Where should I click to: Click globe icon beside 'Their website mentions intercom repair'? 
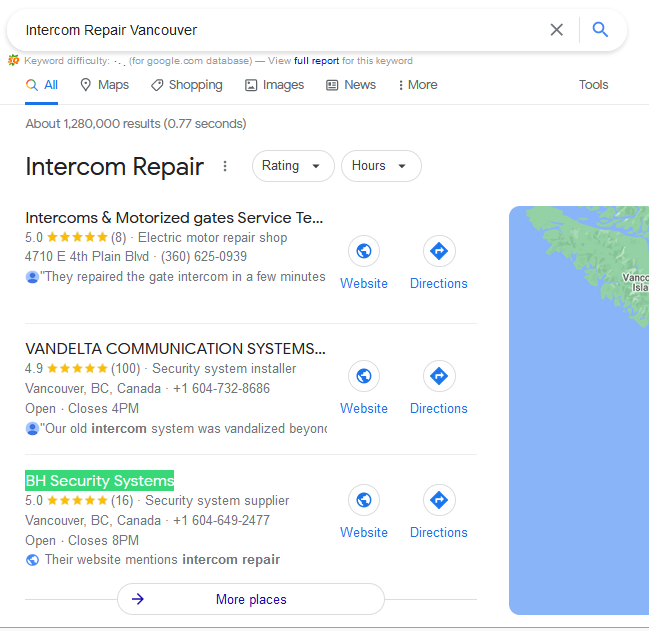(x=32, y=560)
